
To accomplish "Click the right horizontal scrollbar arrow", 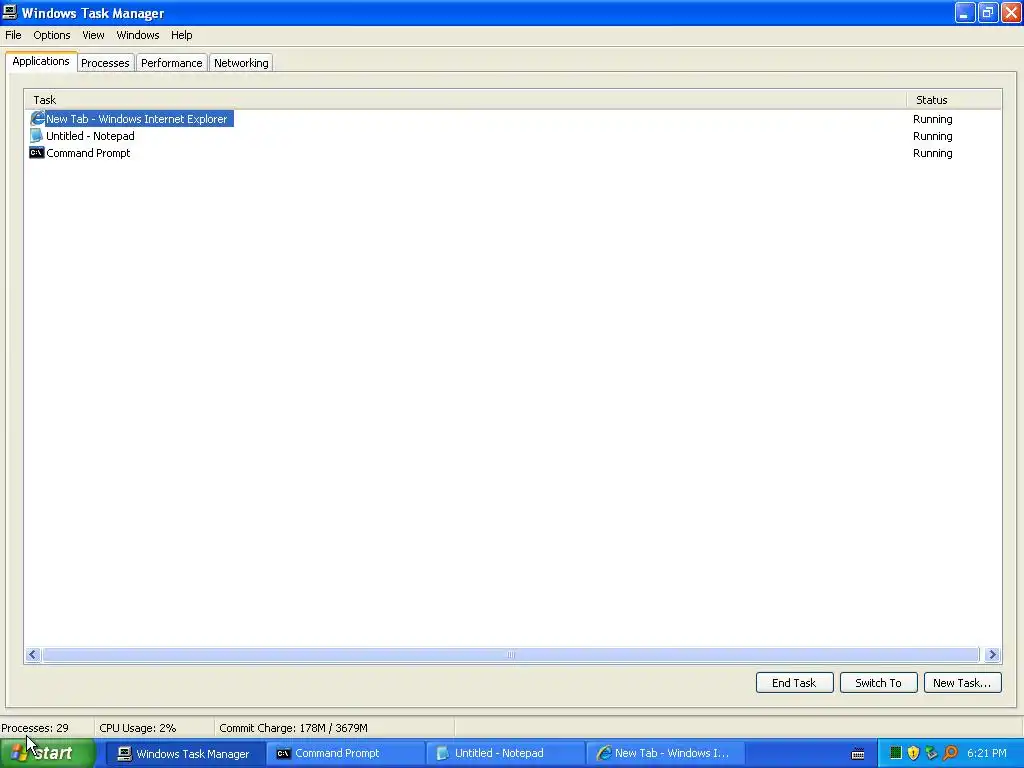I will point(993,654).
